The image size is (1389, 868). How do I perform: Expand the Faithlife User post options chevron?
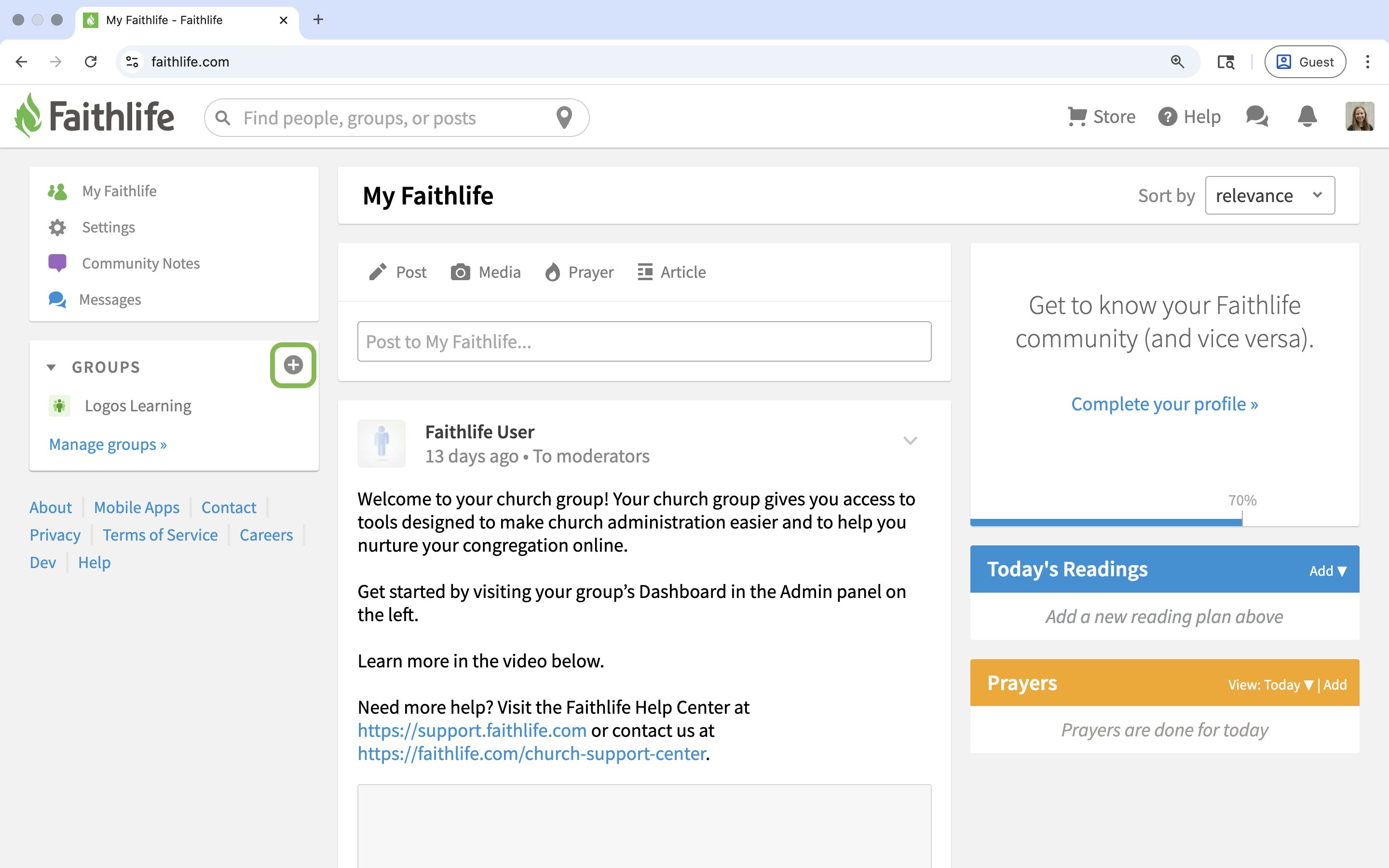tap(910, 440)
